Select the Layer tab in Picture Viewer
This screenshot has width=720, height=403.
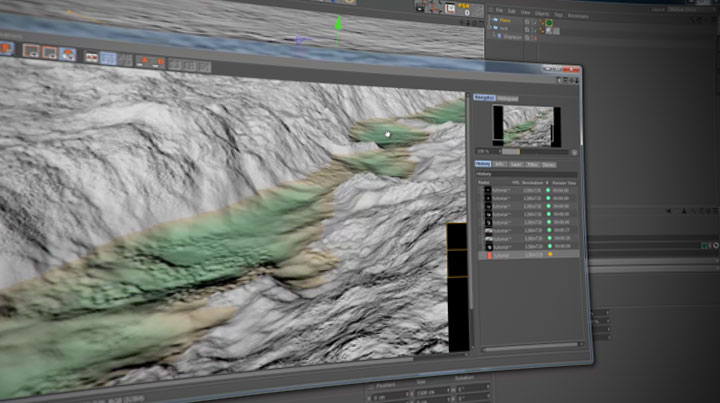[x=516, y=164]
